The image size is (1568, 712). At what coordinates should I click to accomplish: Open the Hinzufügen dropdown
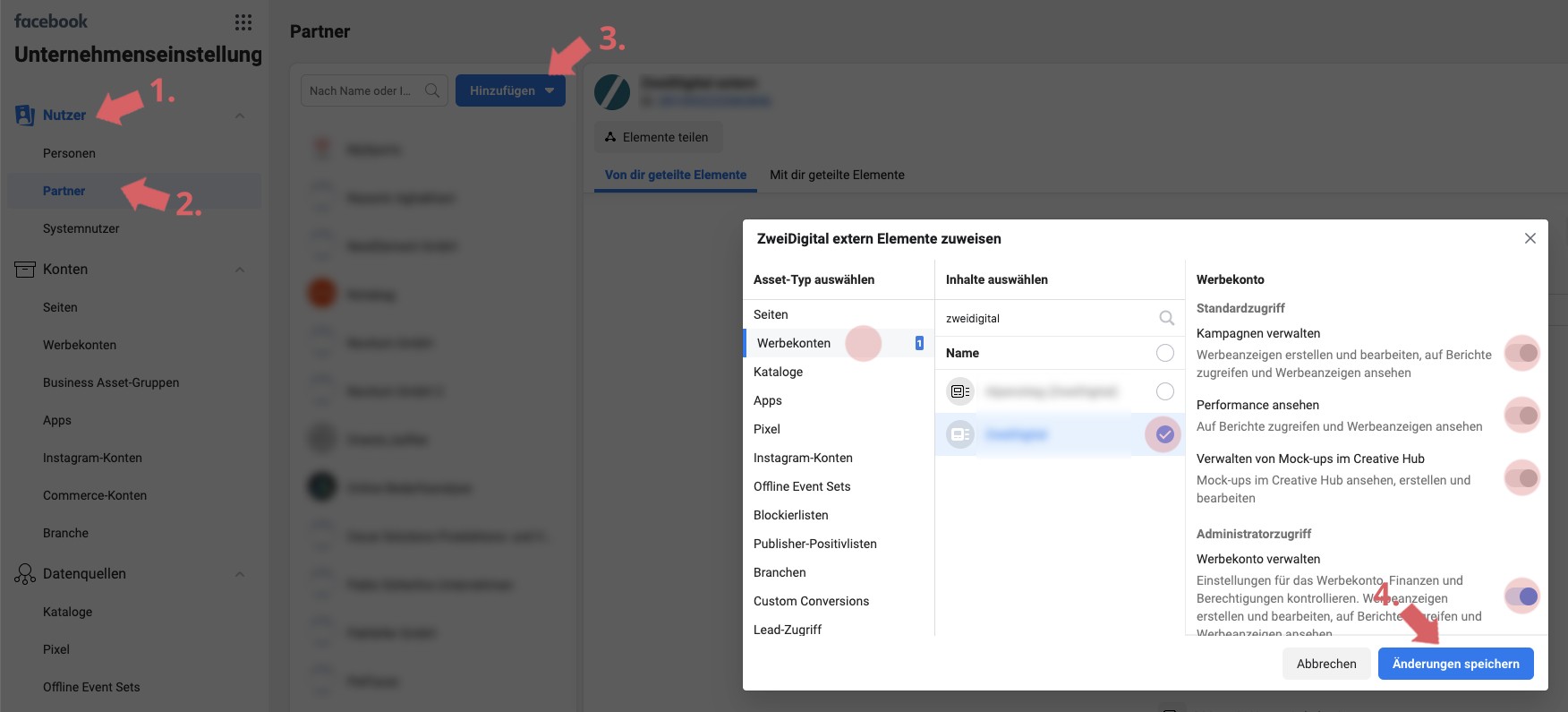pos(510,90)
